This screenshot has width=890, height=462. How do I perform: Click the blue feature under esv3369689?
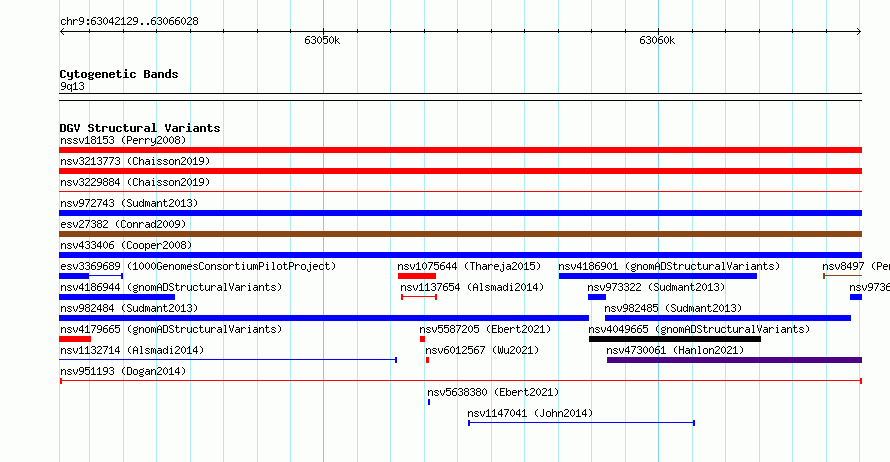pos(91,276)
